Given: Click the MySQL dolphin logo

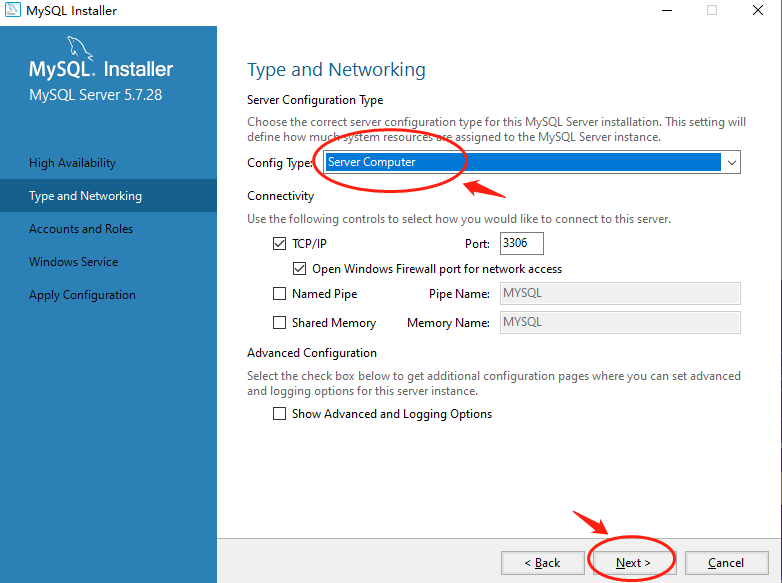Looking at the screenshot, I should click(x=80, y=48).
